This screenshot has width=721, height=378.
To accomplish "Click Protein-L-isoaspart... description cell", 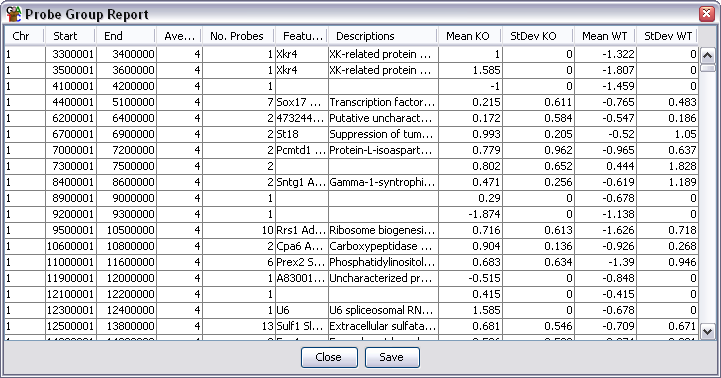I will (x=383, y=150).
